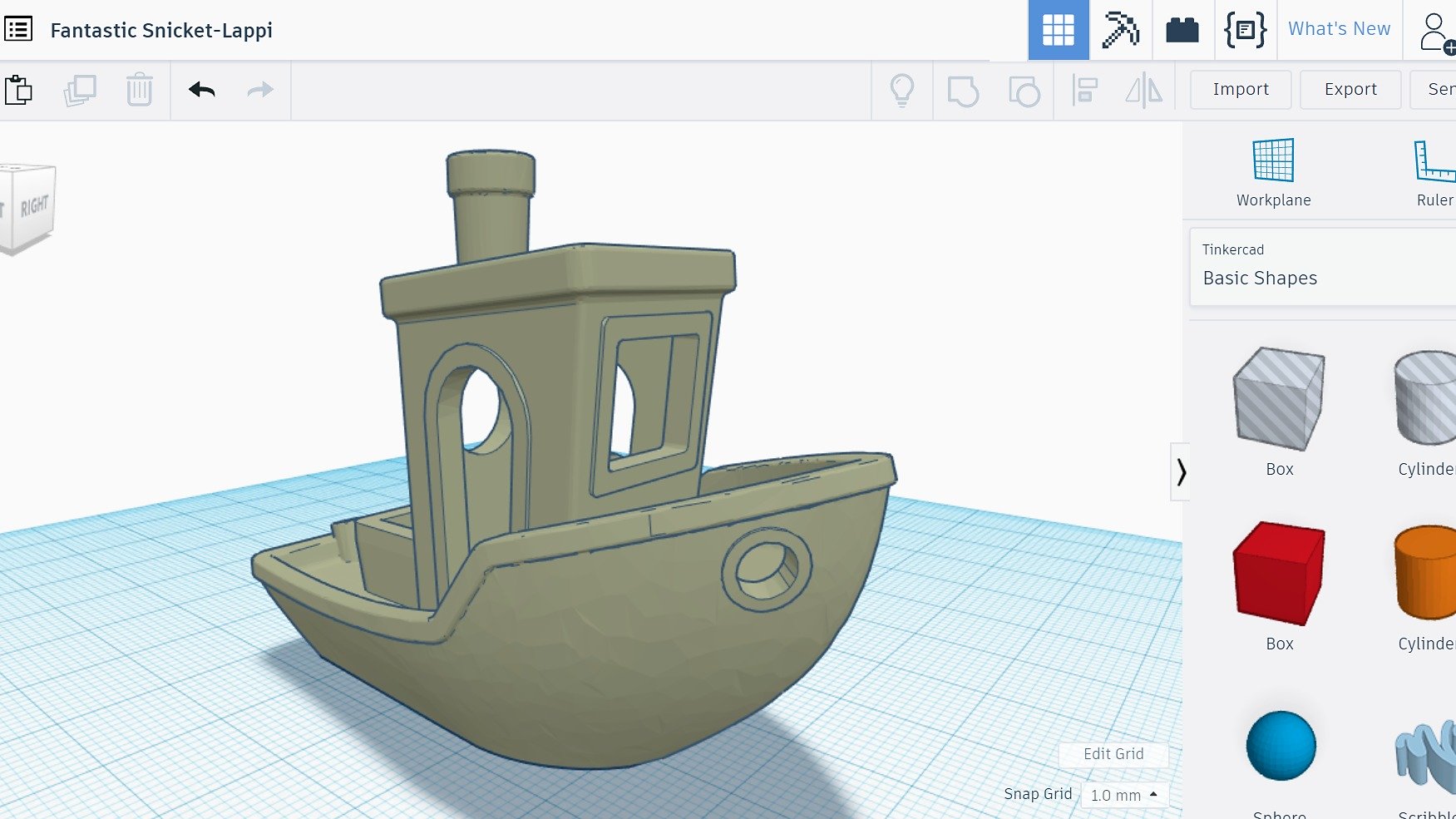Click the Duplicate icon
This screenshot has width=1456, height=819.
(x=80, y=90)
